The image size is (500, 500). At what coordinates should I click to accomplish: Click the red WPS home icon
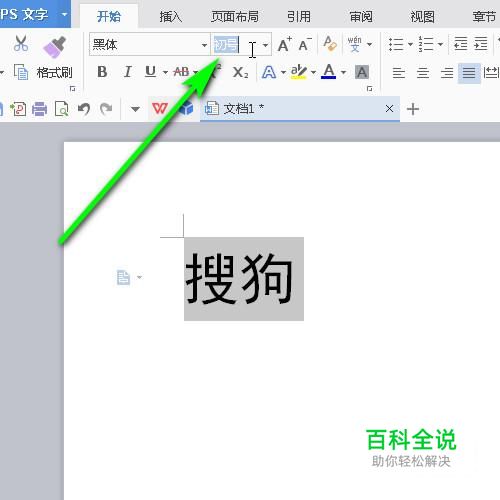tap(160, 108)
